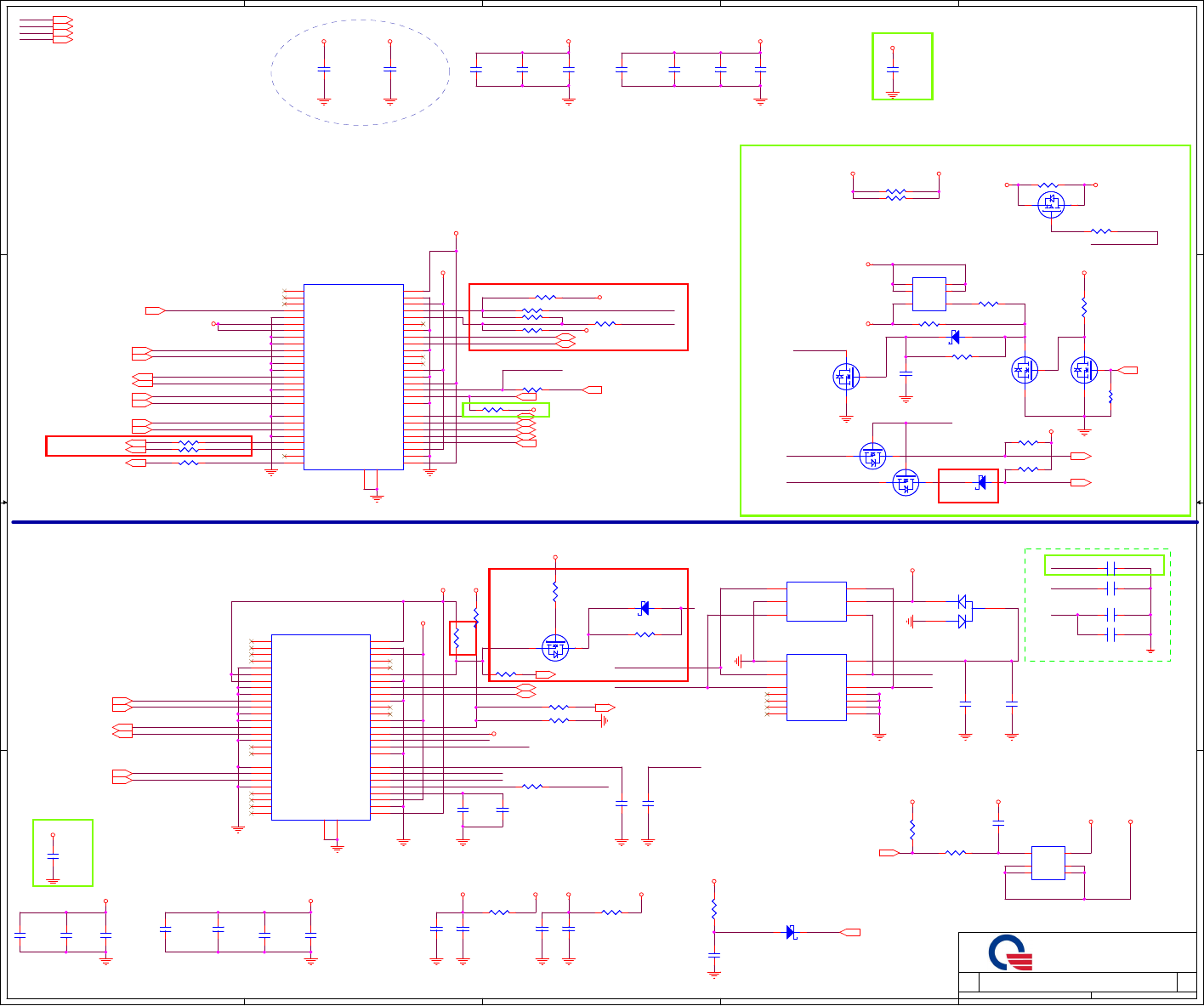Select the MOSFET symbol inside the lower red-outlined box
The height and width of the screenshot is (1006, 1204).
point(555,648)
